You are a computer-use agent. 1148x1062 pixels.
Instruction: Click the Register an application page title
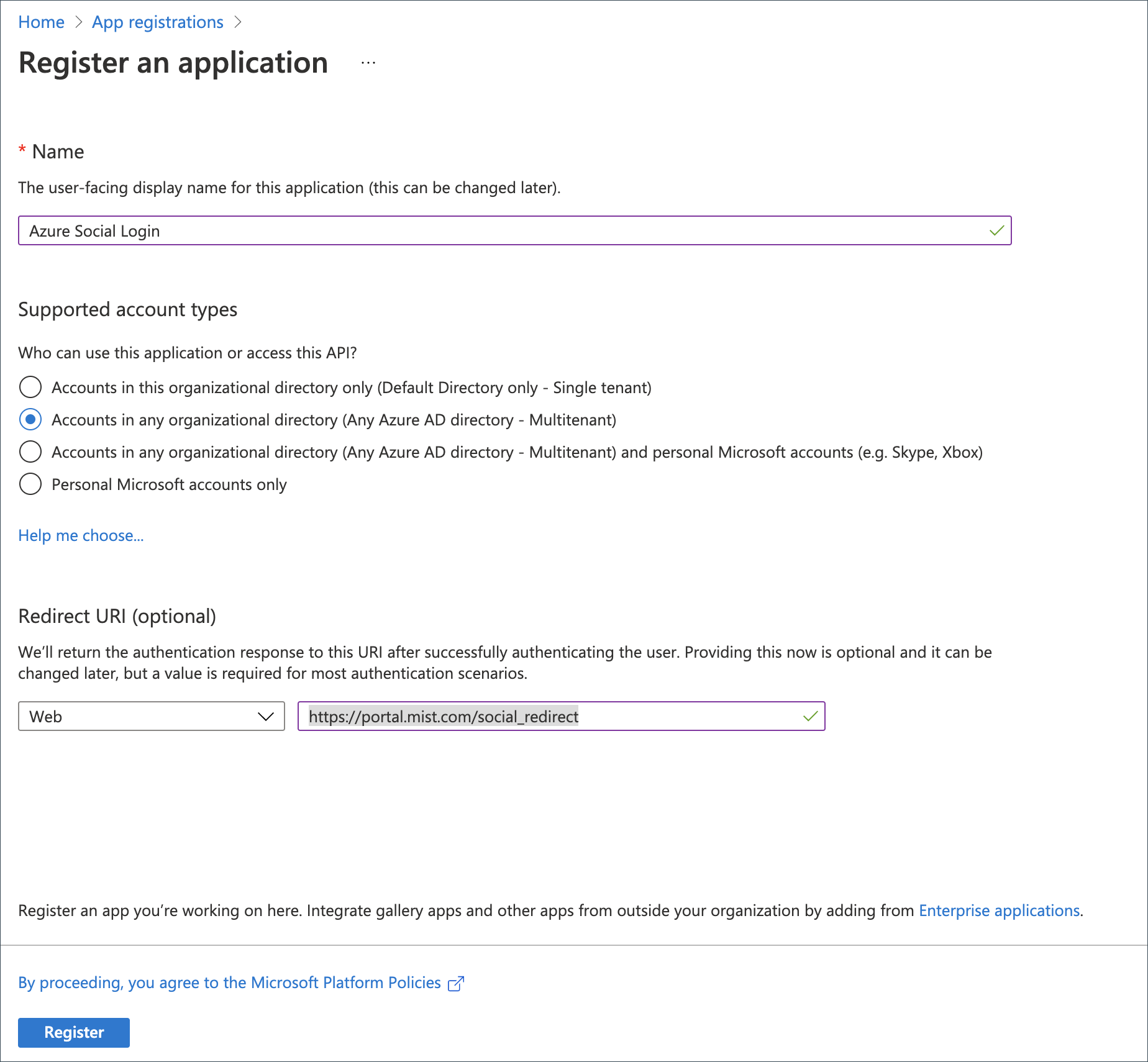pyautogui.click(x=173, y=63)
